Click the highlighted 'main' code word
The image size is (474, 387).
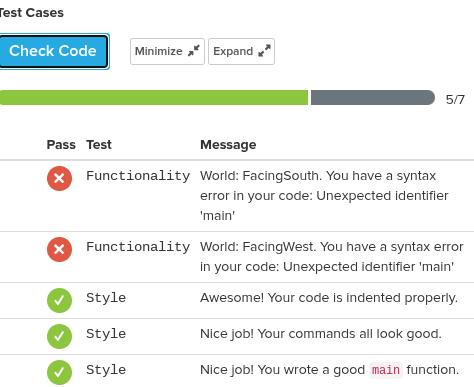[x=386, y=370]
